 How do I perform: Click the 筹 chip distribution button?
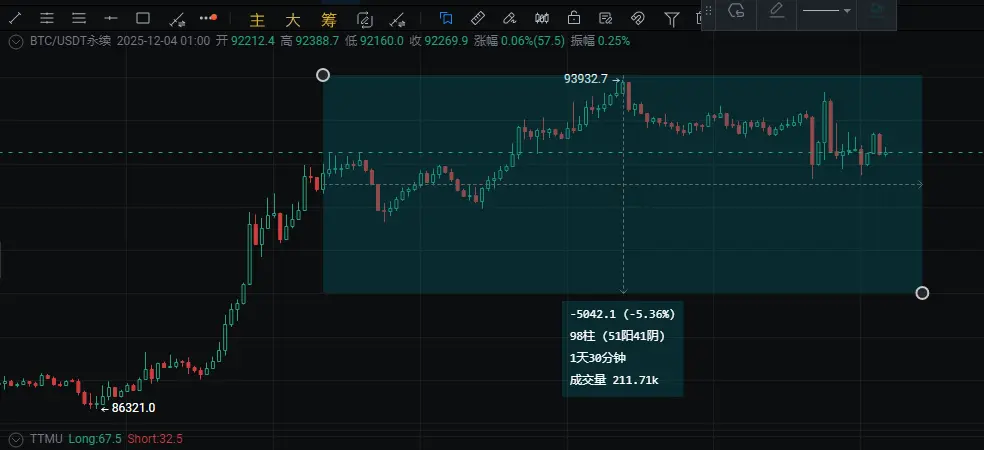pyautogui.click(x=329, y=20)
